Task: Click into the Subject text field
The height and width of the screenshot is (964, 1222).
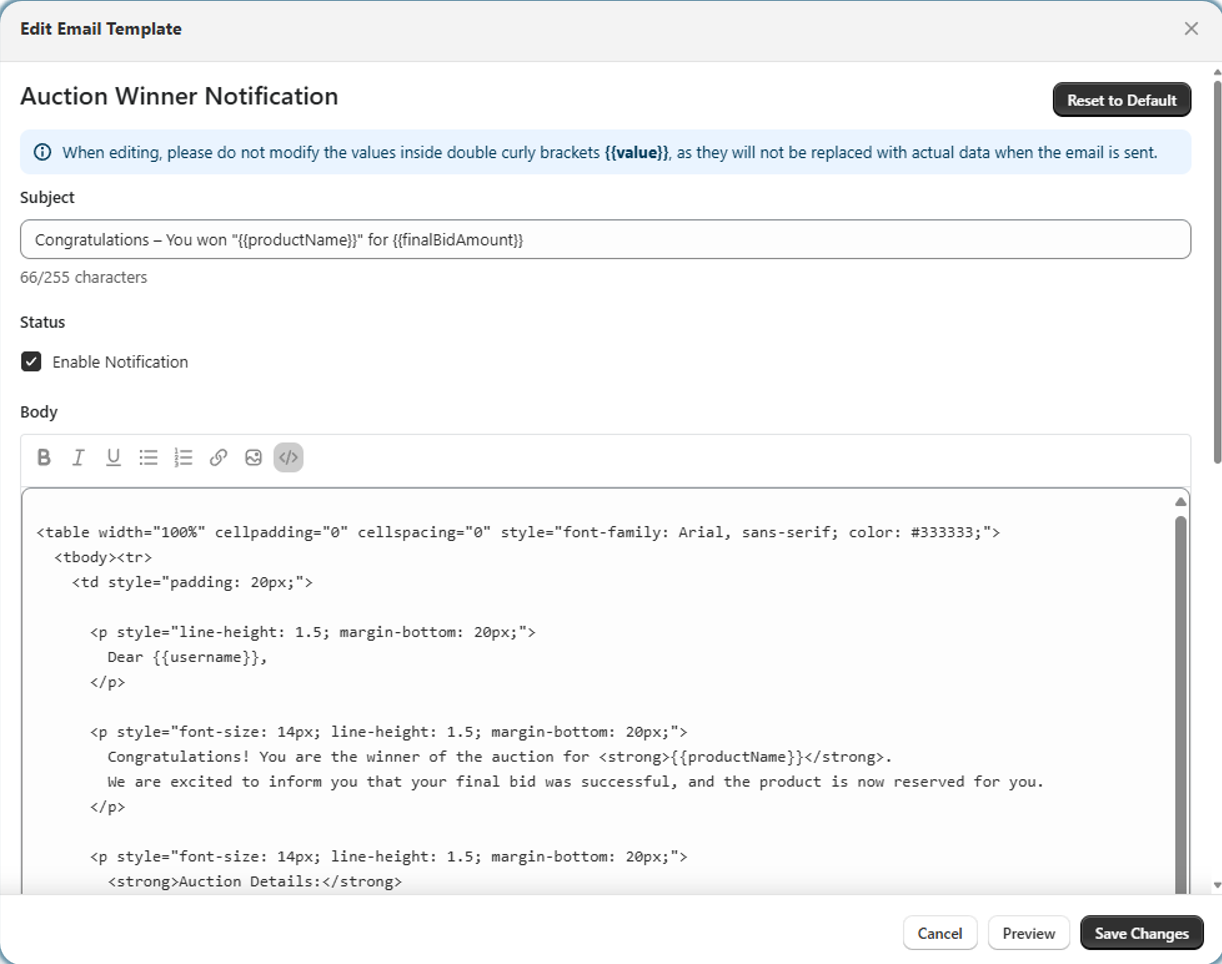Action: point(605,240)
